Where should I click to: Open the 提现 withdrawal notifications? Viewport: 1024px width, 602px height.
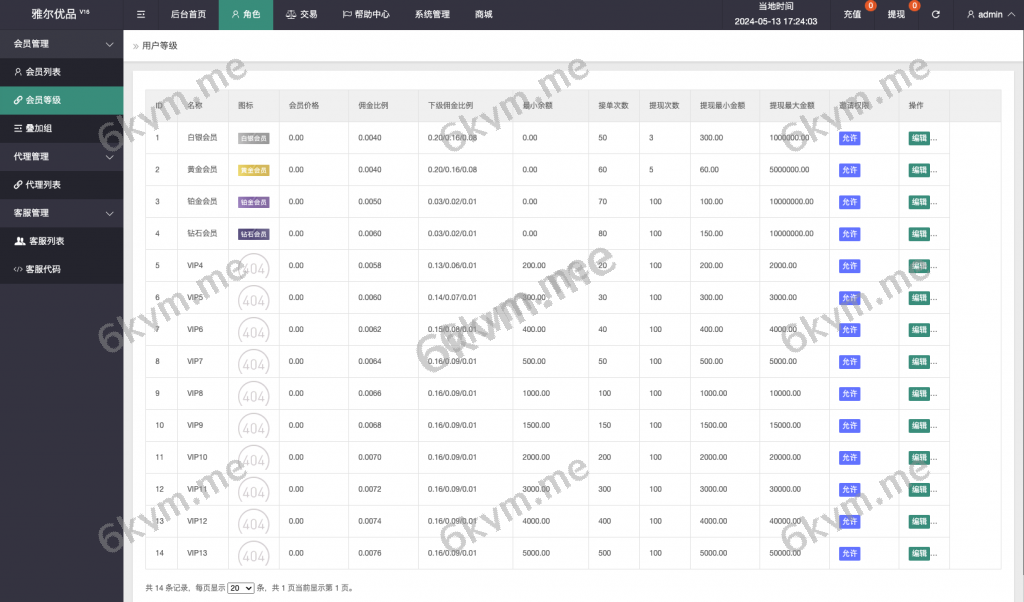coord(896,15)
